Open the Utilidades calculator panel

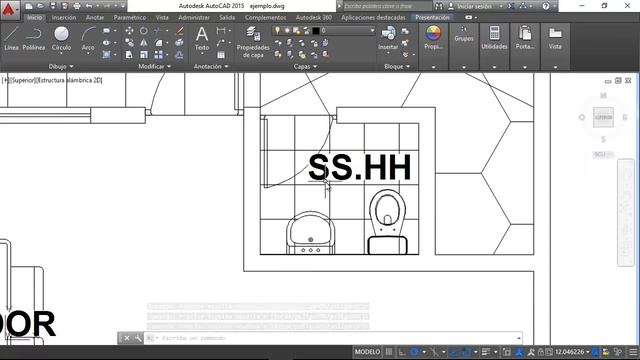[x=494, y=38]
